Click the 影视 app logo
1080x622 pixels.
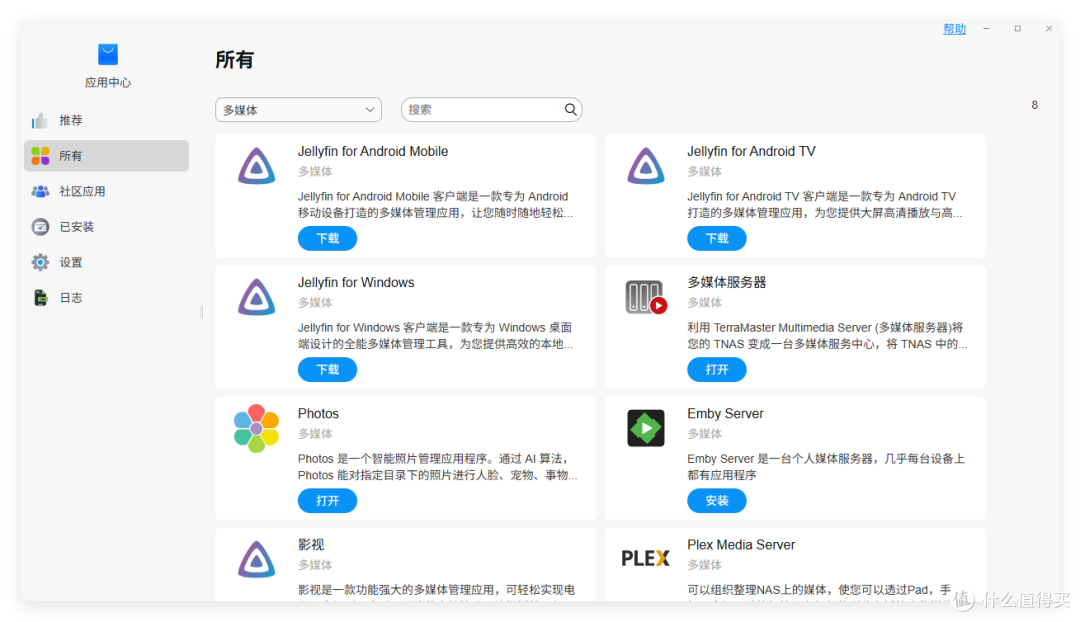(x=257, y=559)
